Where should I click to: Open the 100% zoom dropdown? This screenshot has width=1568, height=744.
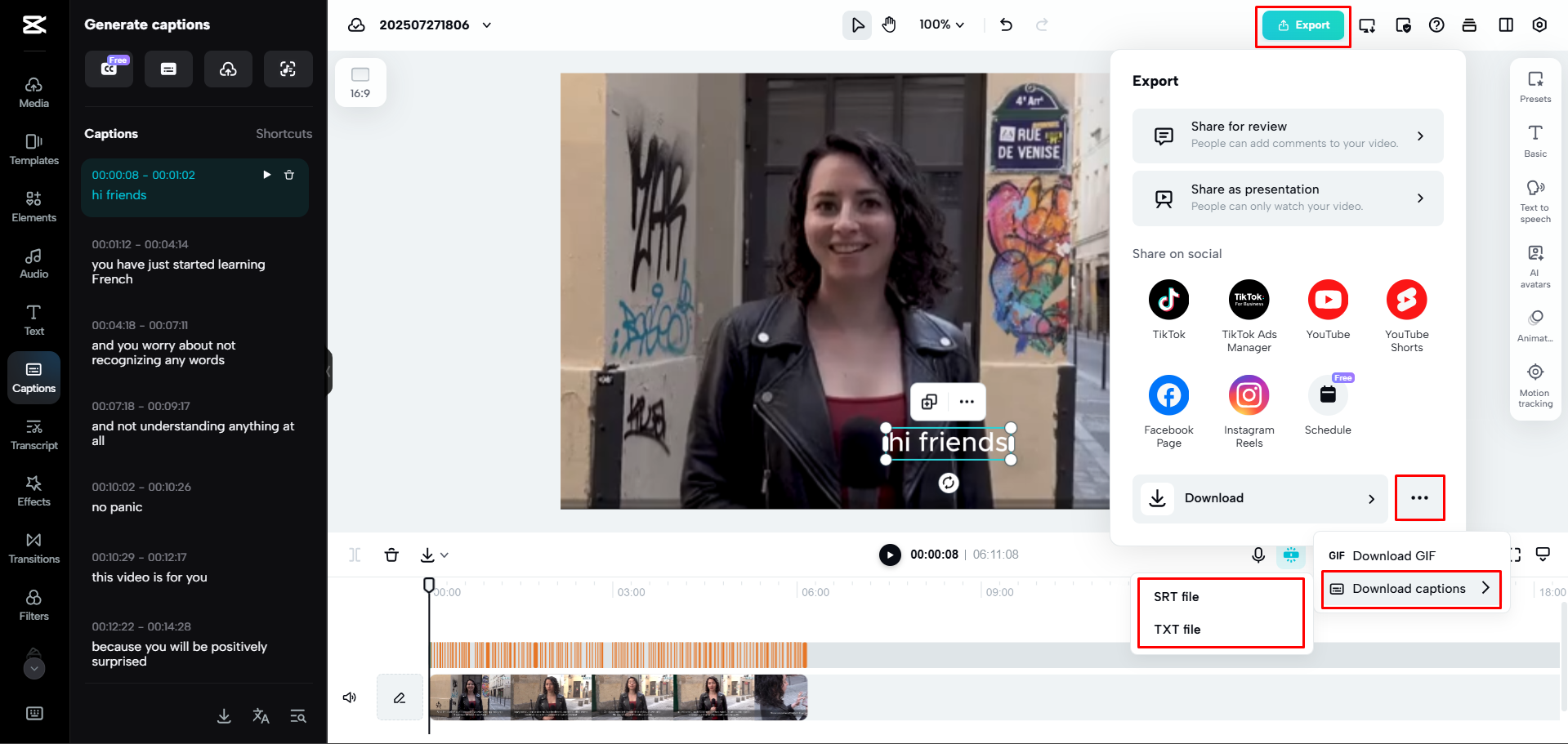[941, 25]
